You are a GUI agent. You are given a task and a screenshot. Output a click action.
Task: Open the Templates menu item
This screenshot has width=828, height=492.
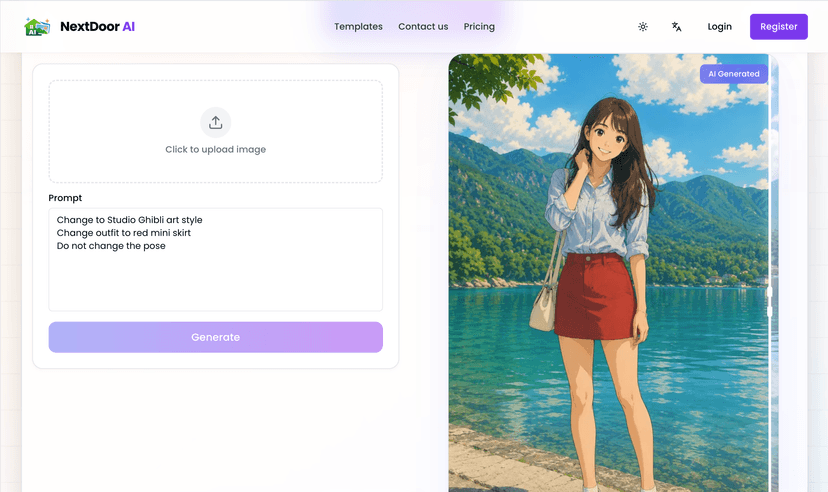[358, 26]
